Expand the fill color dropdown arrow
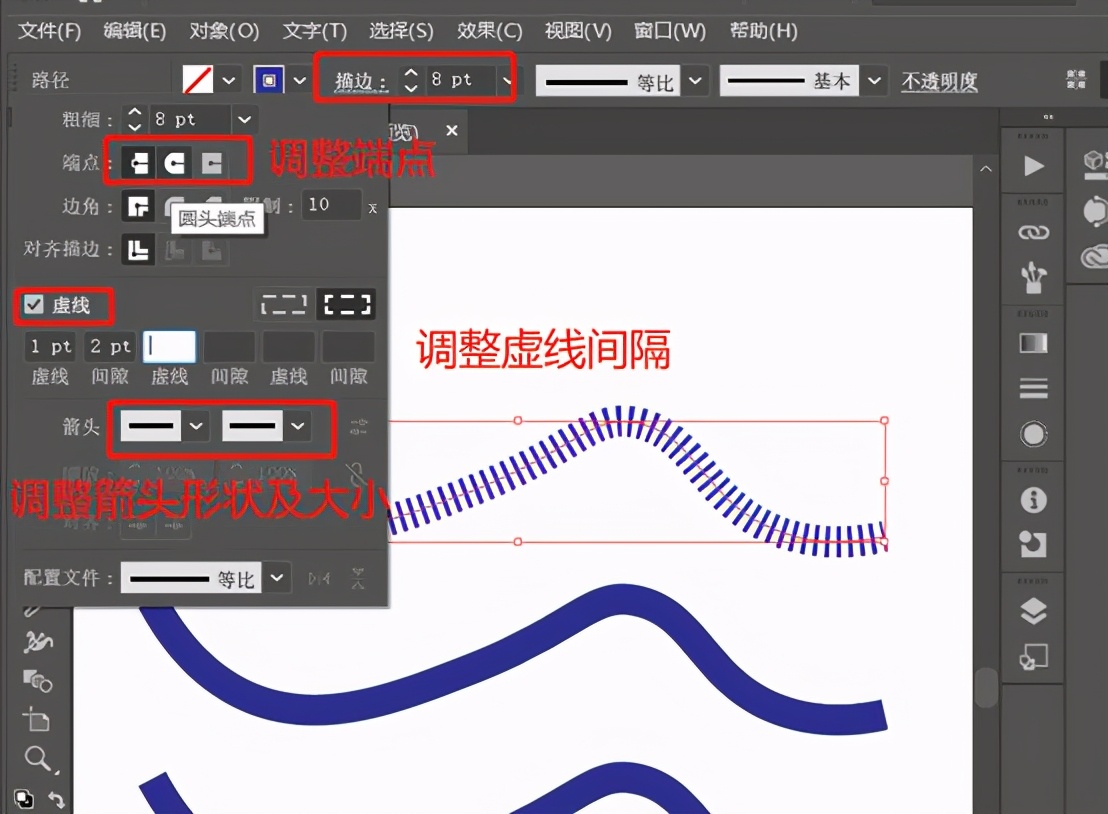The width and height of the screenshot is (1108, 814). [x=229, y=81]
